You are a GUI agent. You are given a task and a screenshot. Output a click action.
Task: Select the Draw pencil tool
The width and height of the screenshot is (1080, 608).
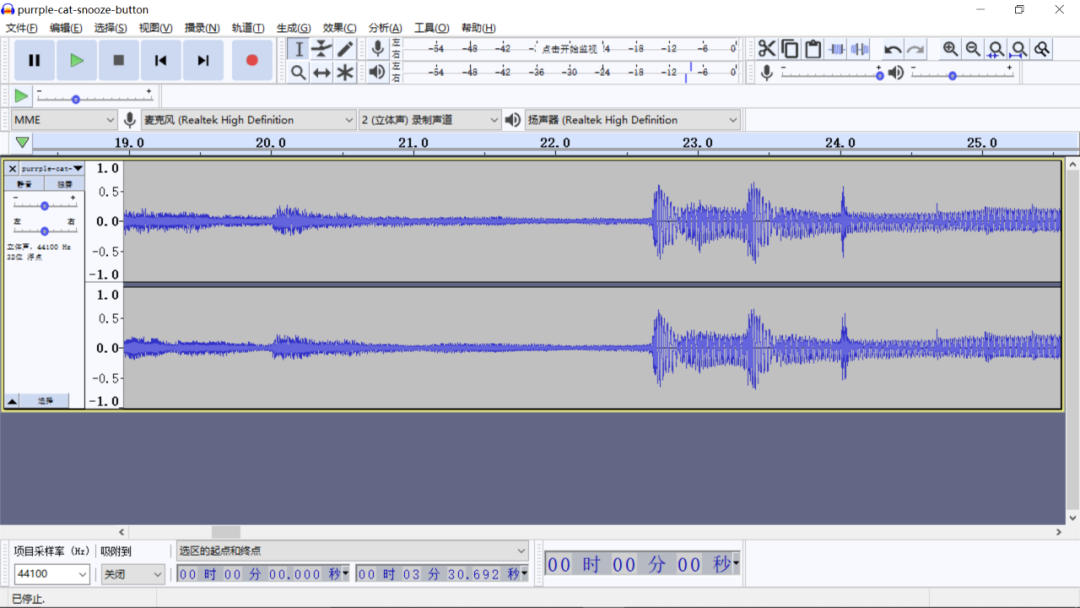(x=345, y=49)
